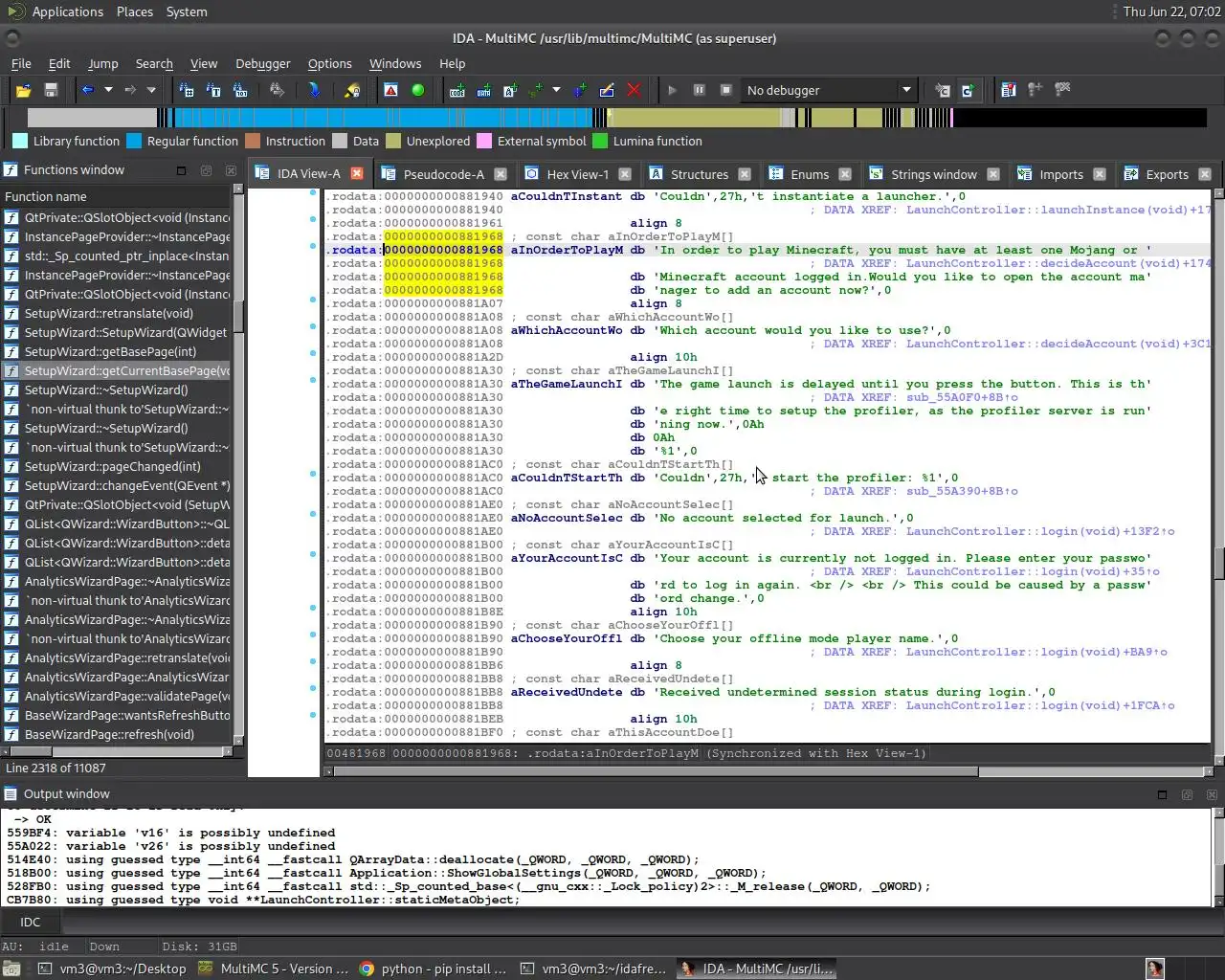Image resolution: width=1225 pixels, height=980 pixels.
Task: Select SetupWizard::getCurrentBasePage function row
Action: coord(117,370)
